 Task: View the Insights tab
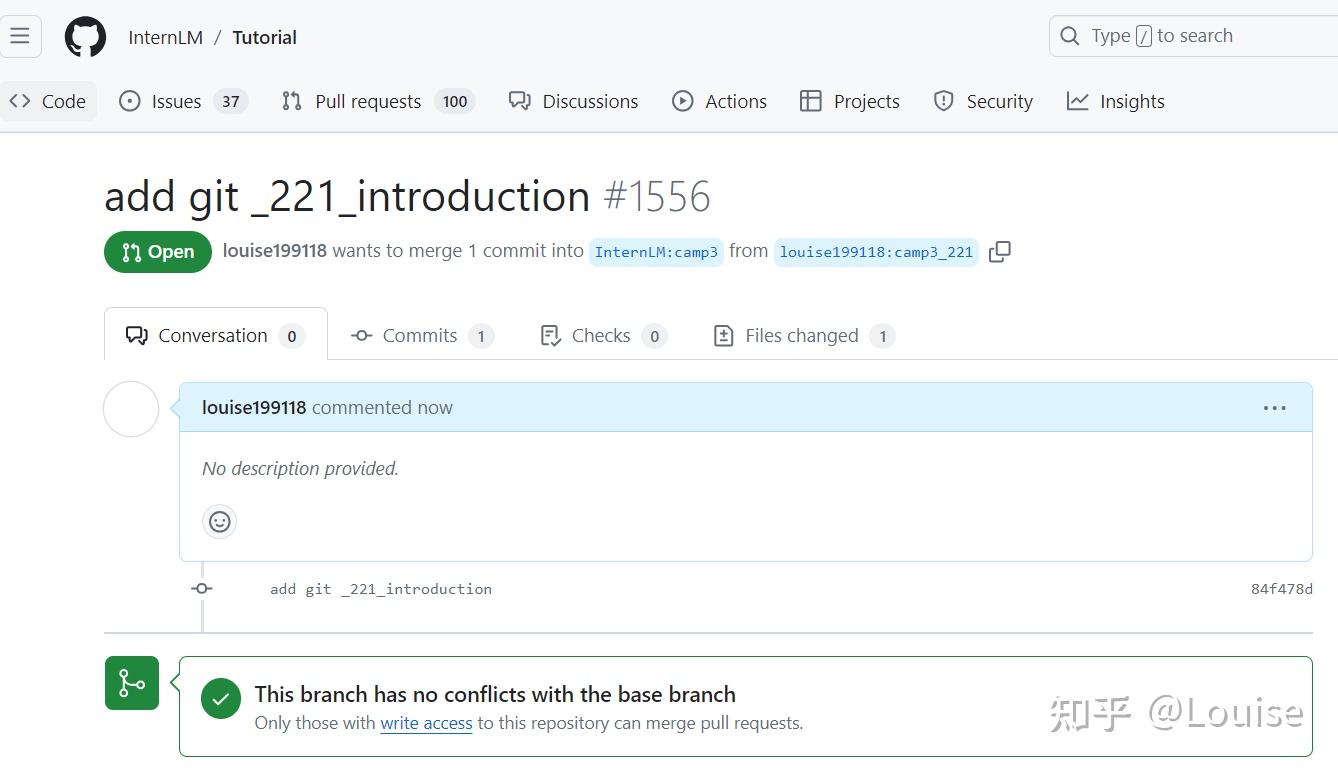click(1116, 101)
